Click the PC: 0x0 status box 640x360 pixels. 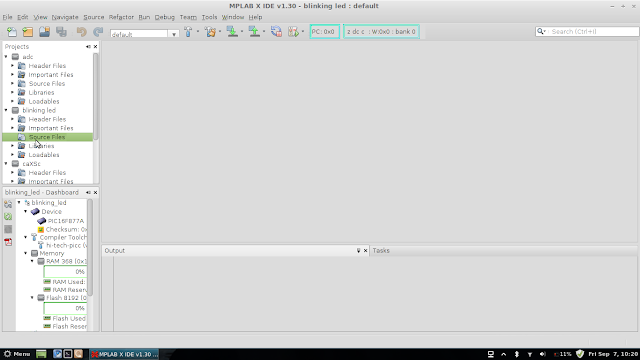324,31
